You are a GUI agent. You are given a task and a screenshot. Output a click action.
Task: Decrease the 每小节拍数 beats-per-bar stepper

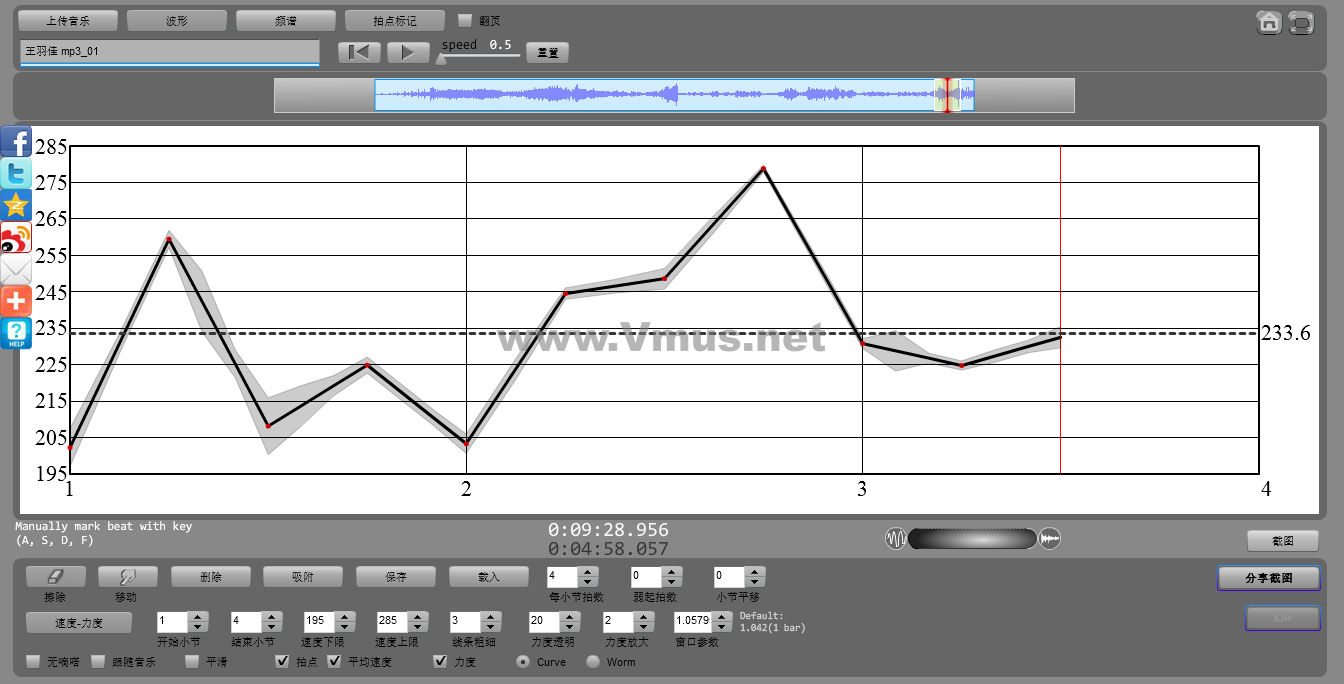coord(588,582)
